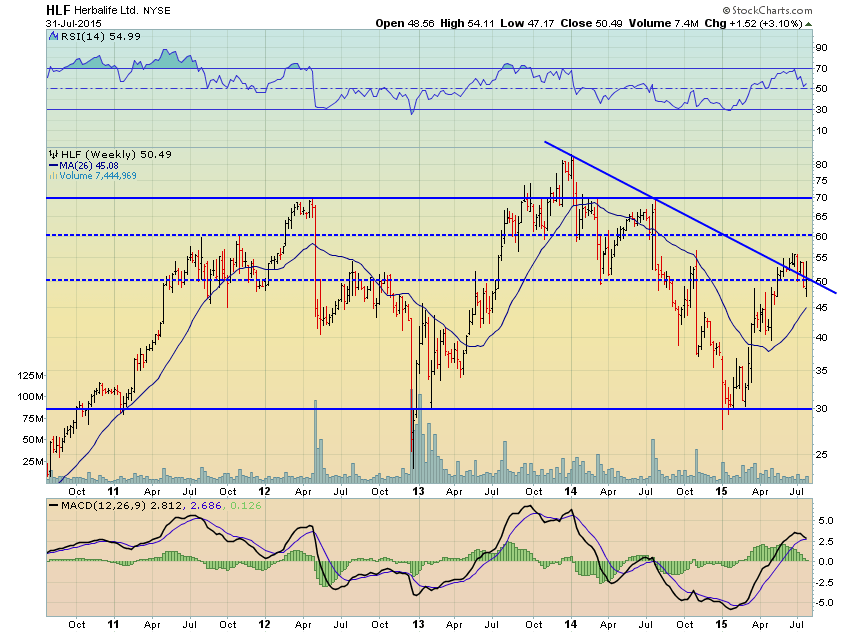Screen dimensions: 850x633
Task: Click the MACD axis label 0.0
Action: pyautogui.click(x=826, y=562)
